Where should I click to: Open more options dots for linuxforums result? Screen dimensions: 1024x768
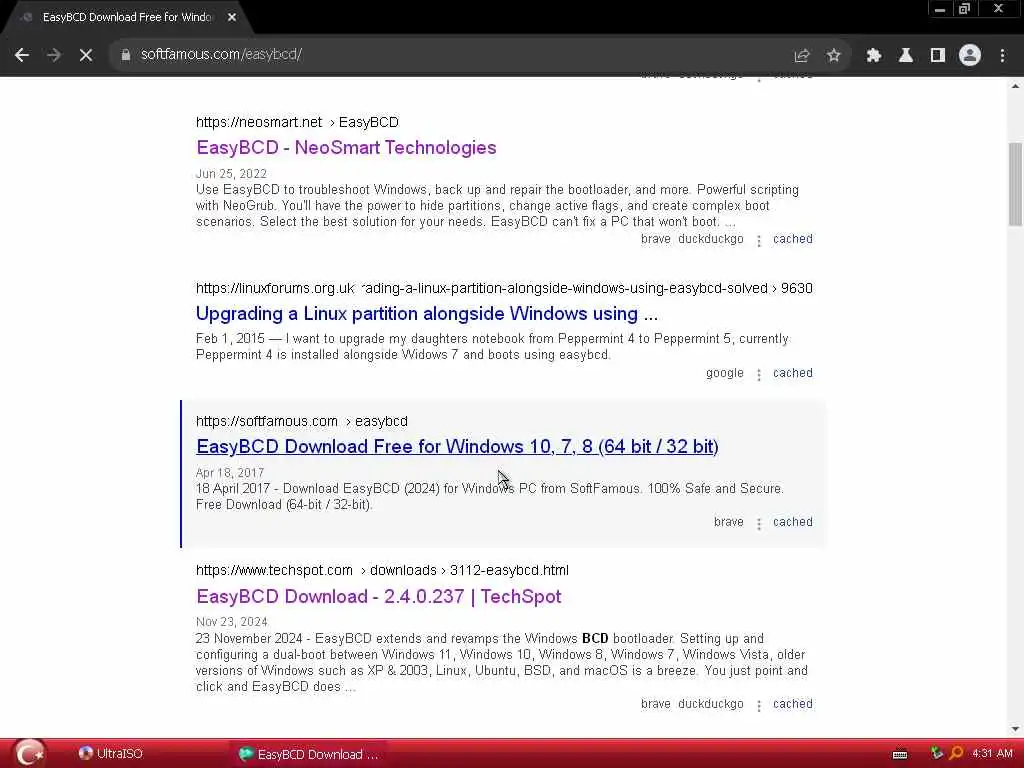pyautogui.click(x=759, y=375)
